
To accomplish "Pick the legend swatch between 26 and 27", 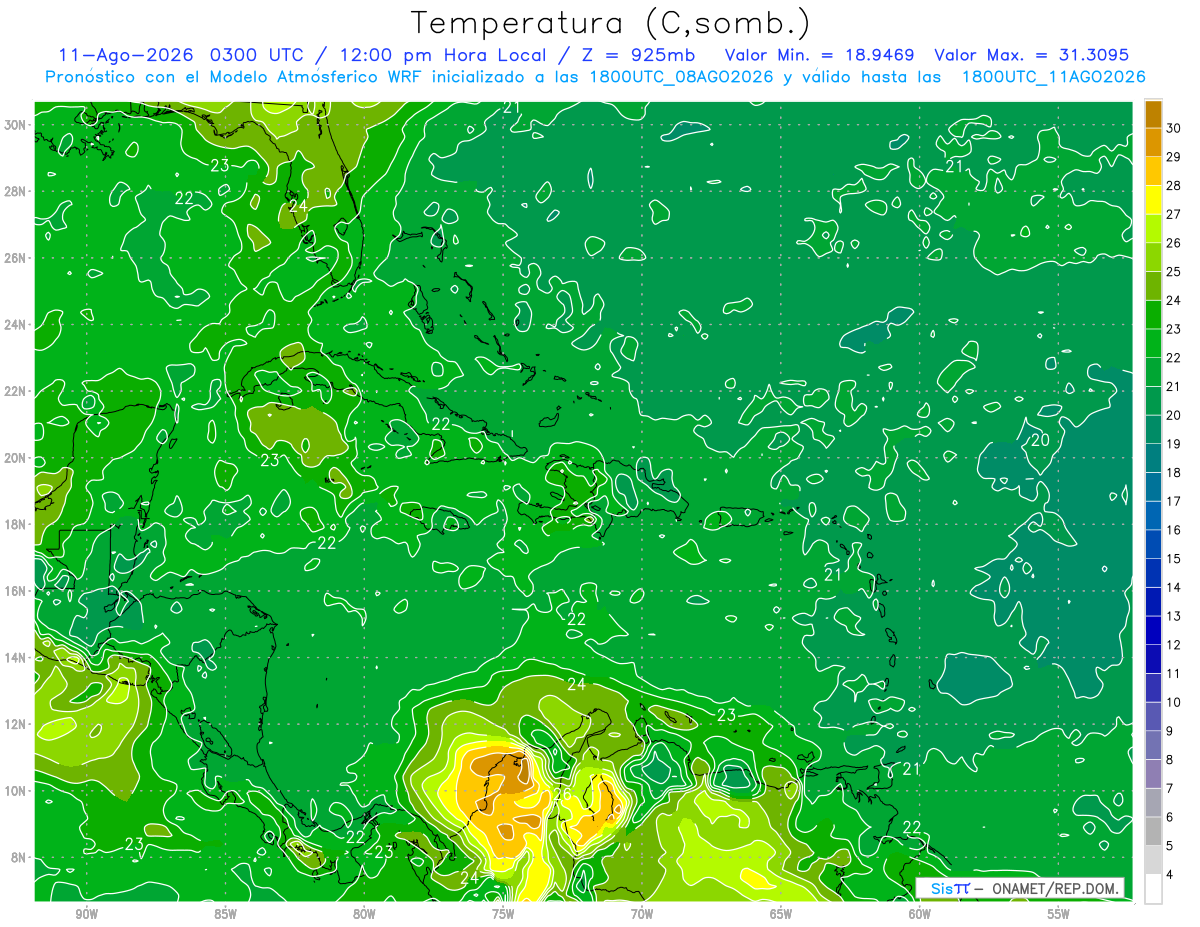I will click(1153, 229).
